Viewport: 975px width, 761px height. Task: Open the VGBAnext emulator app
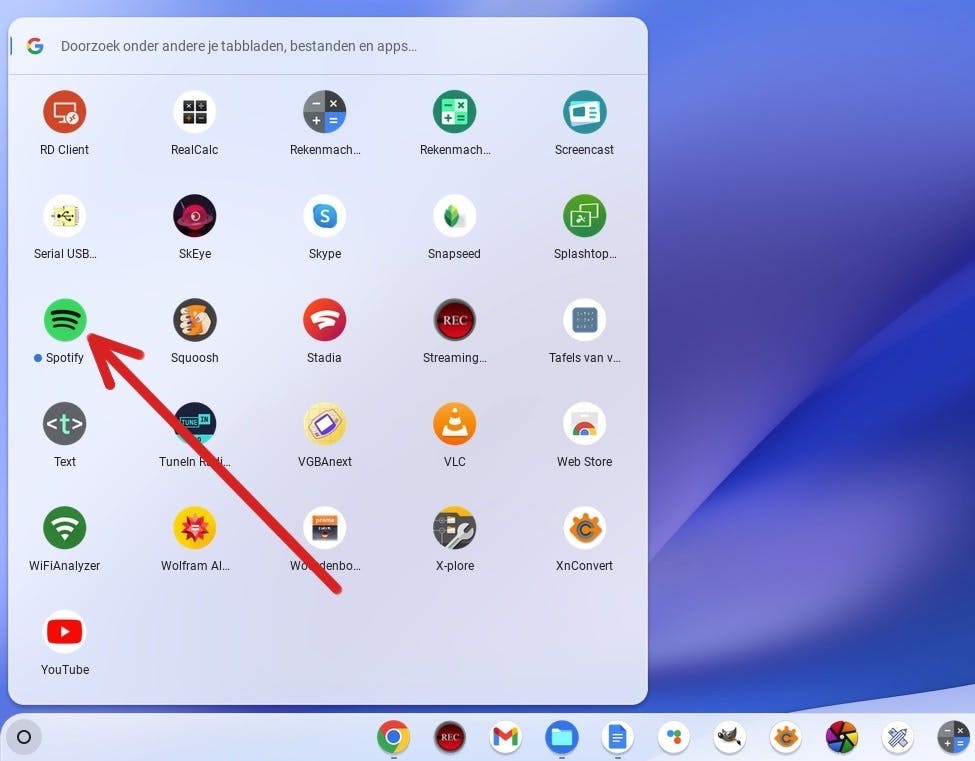(x=325, y=423)
